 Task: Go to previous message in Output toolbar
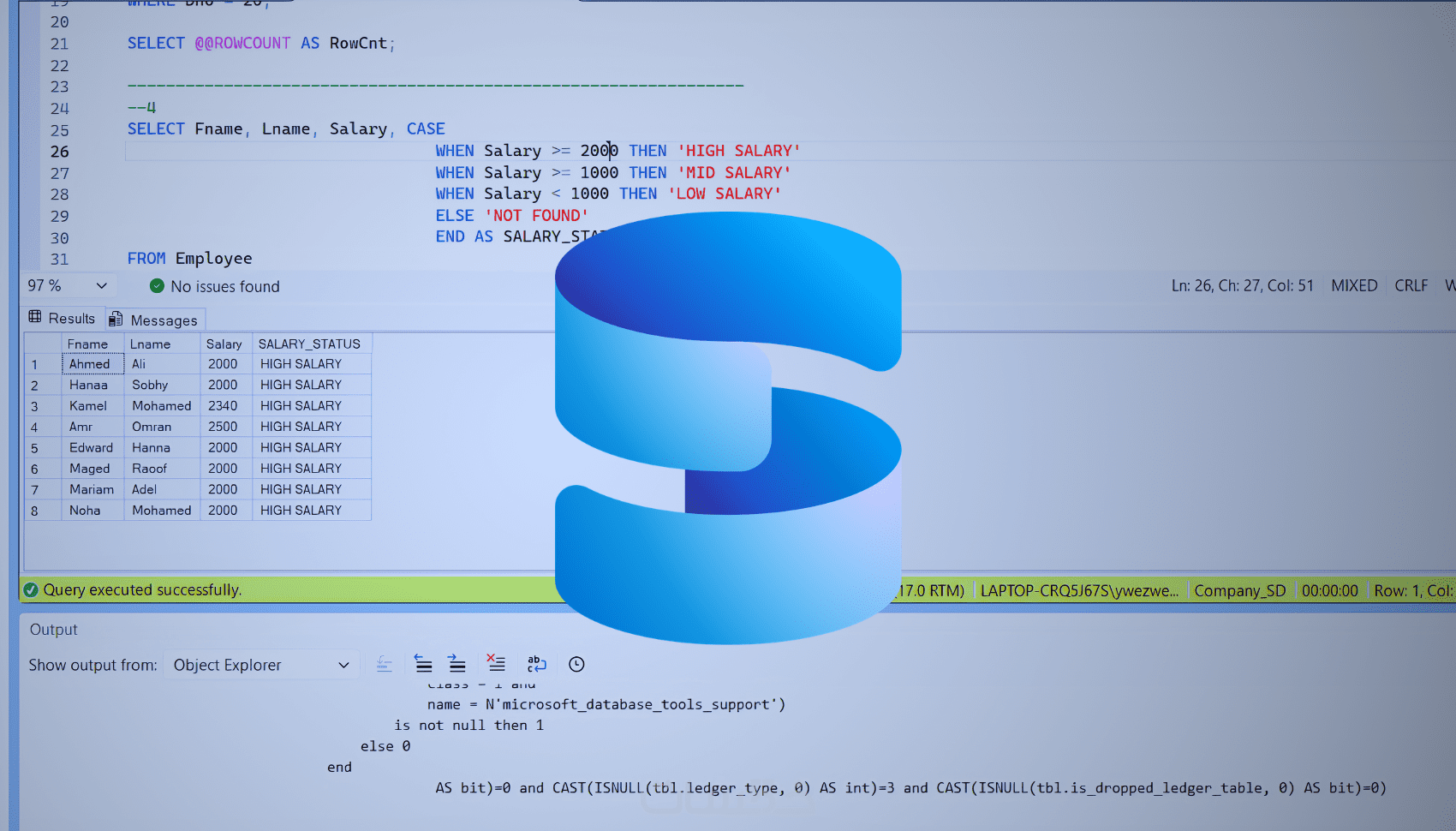tap(423, 664)
